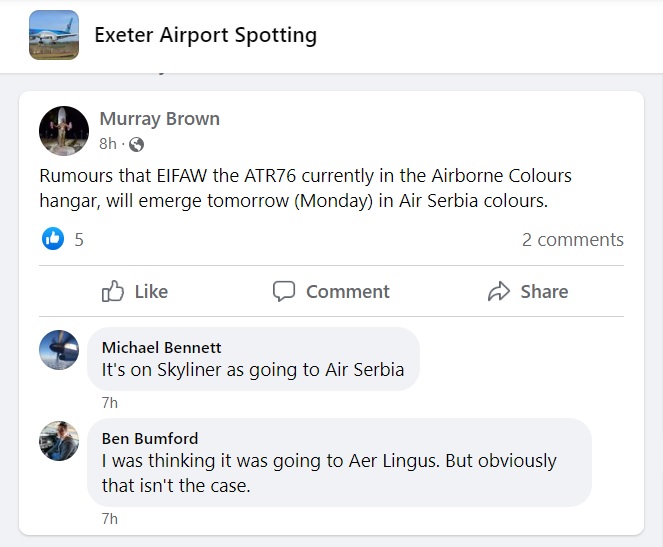Viewport: 663px width, 547px height.
Task: Expand the 2 comments link
Action: pyautogui.click(x=572, y=240)
